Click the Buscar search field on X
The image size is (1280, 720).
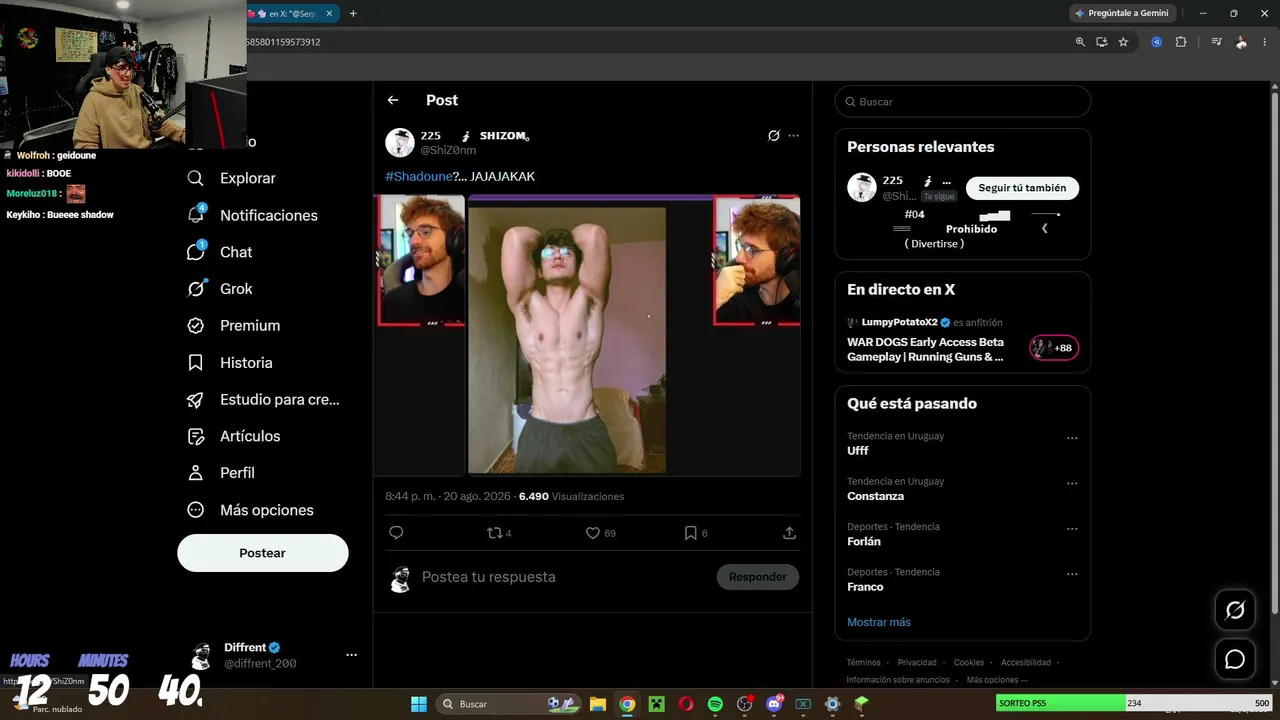(963, 102)
